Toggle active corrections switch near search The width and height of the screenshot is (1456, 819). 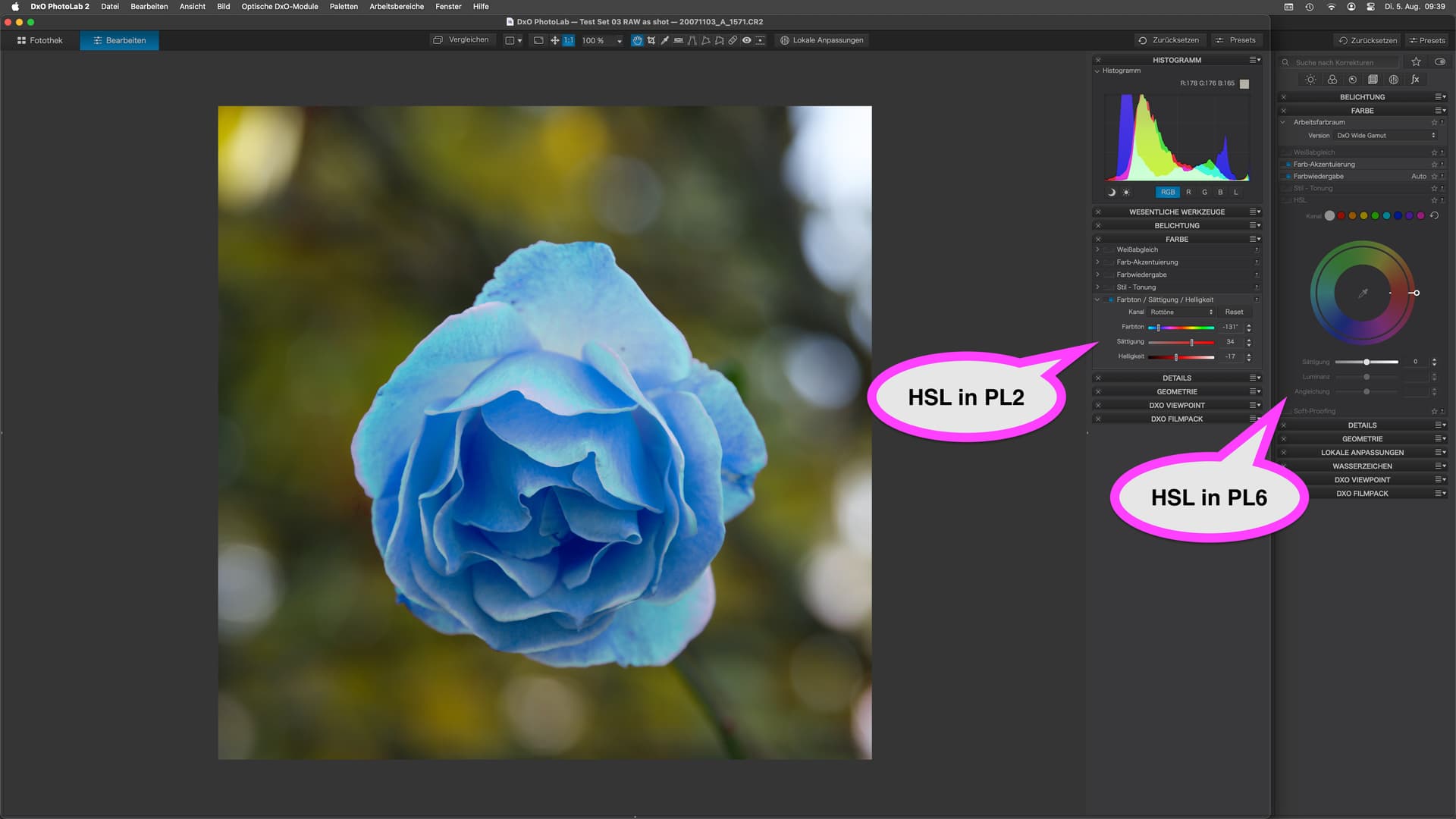(x=1439, y=62)
